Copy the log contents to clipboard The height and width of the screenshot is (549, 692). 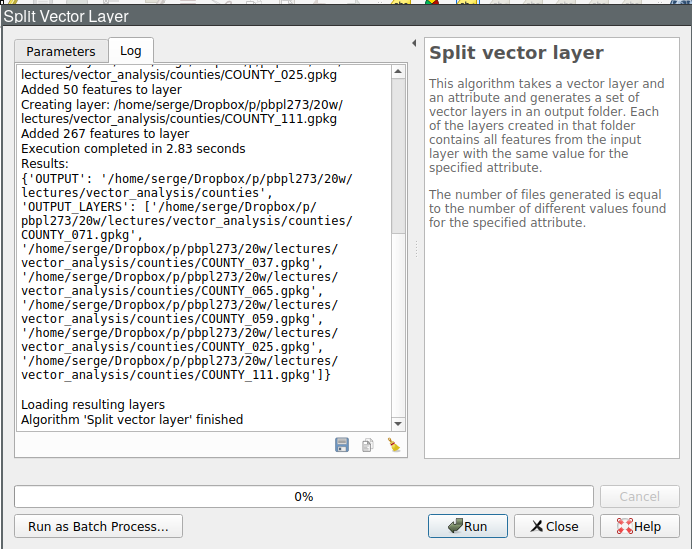coord(368,445)
